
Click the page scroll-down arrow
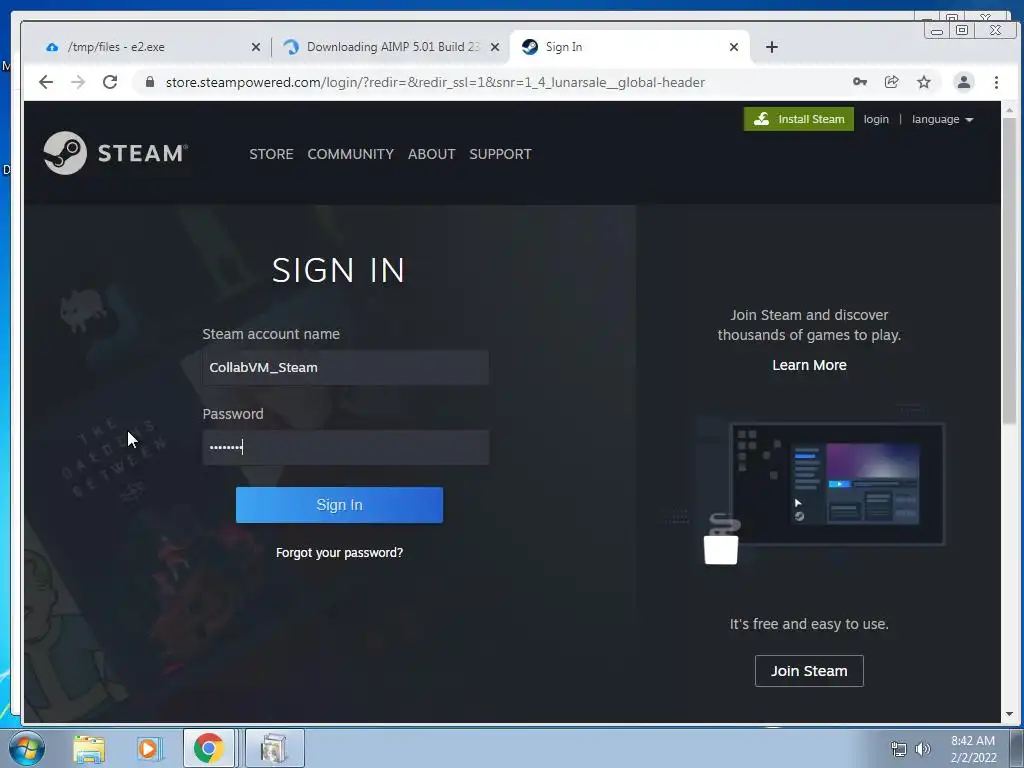(1010, 714)
